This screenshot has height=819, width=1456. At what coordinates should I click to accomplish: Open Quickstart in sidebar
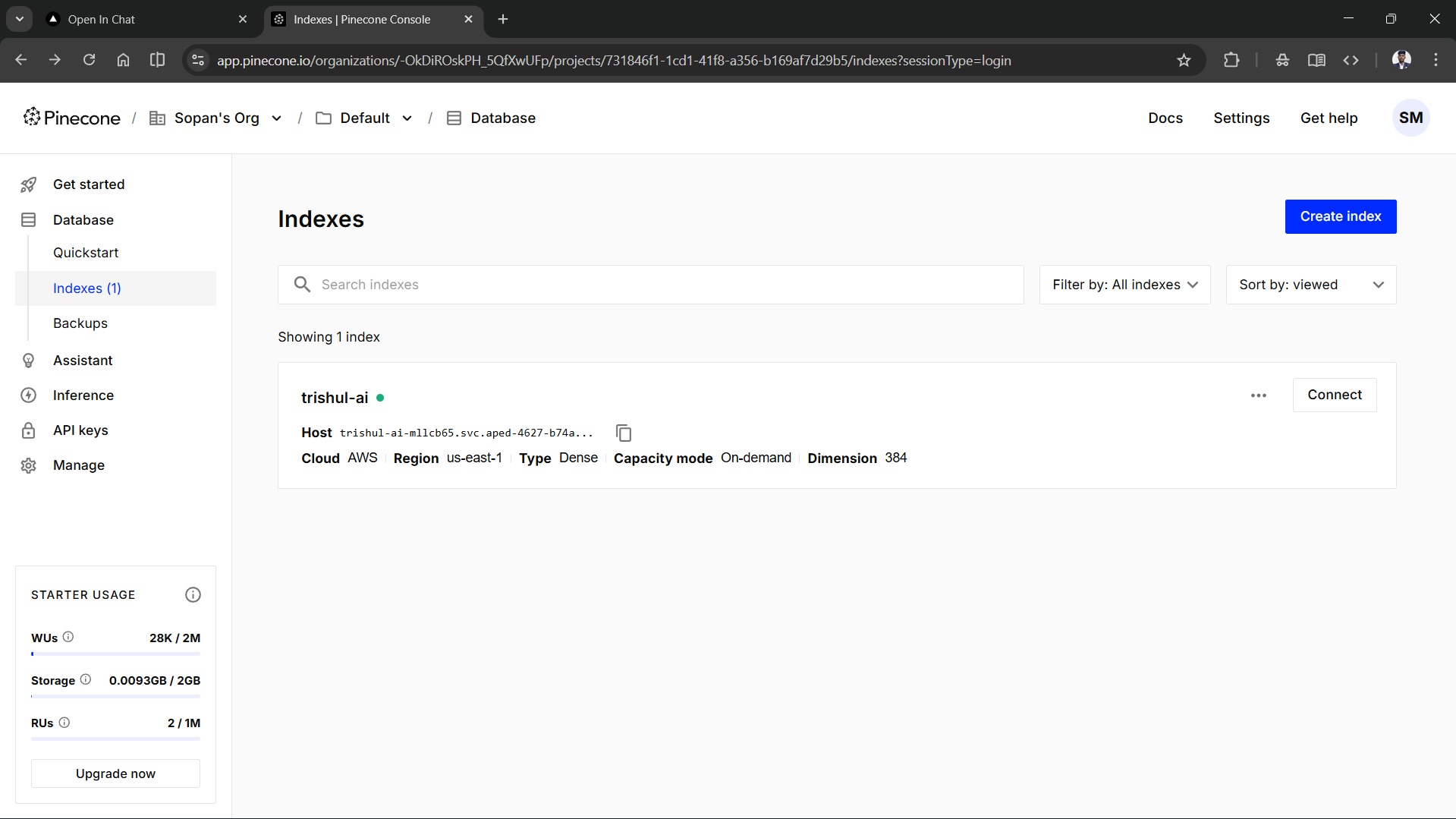(x=86, y=253)
